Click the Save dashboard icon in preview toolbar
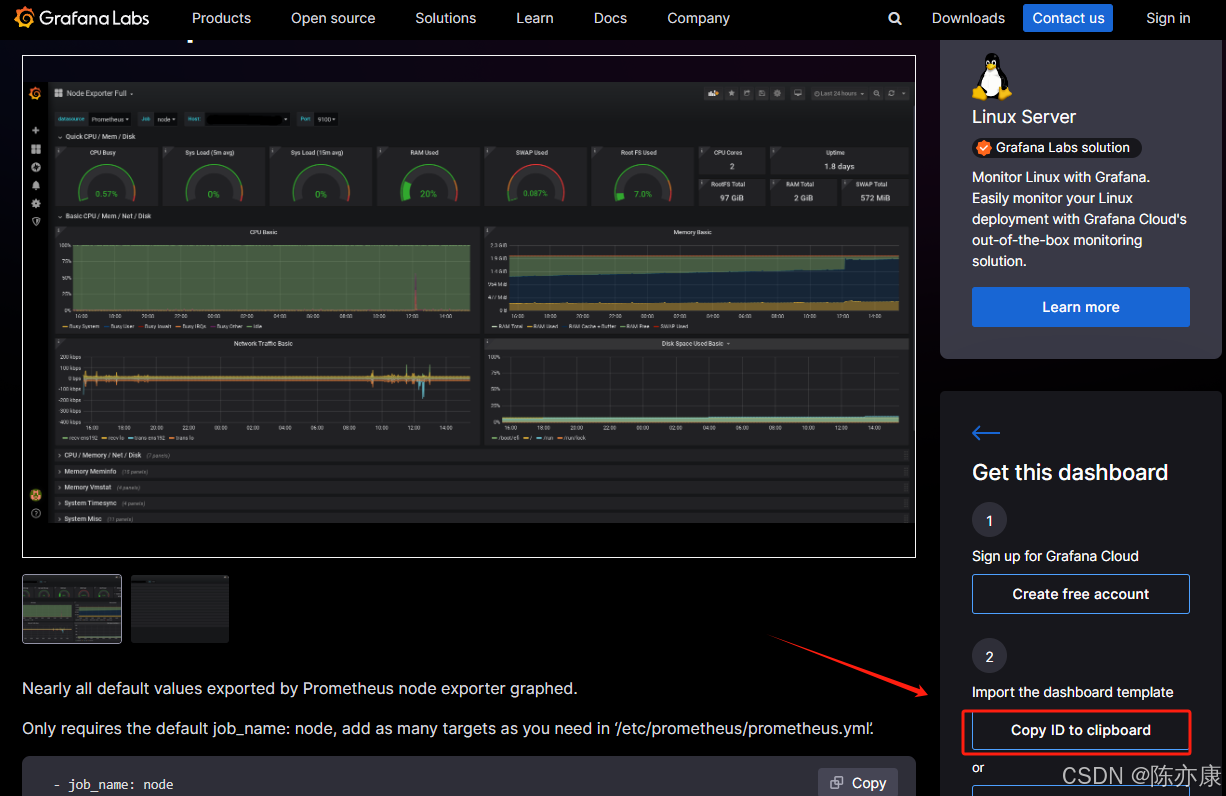The height and width of the screenshot is (796, 1226). pyautogui.click(x=762, y=93)
